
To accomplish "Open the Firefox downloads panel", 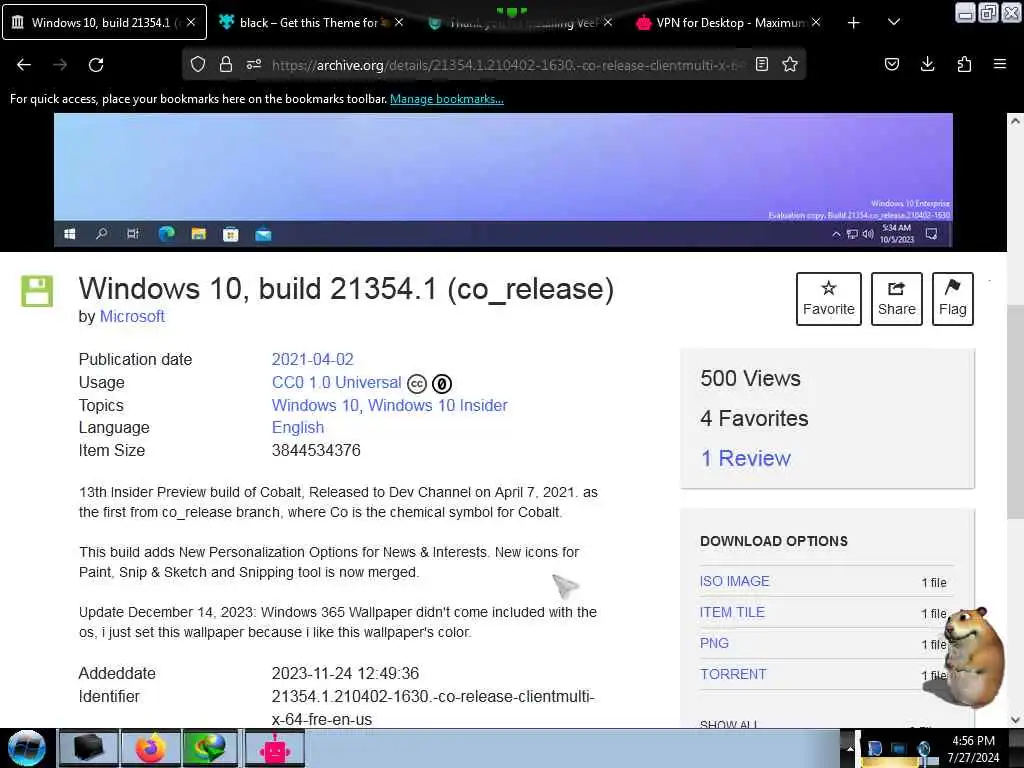I will pos(927,64).
